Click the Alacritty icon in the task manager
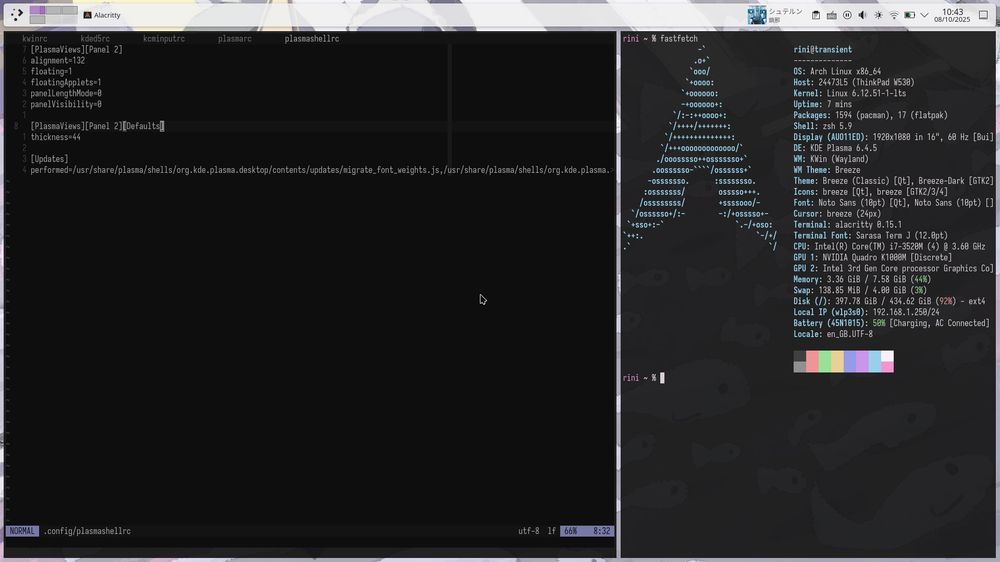The image size is (1000, 562). pyautogui.click(x=87, y=15)
